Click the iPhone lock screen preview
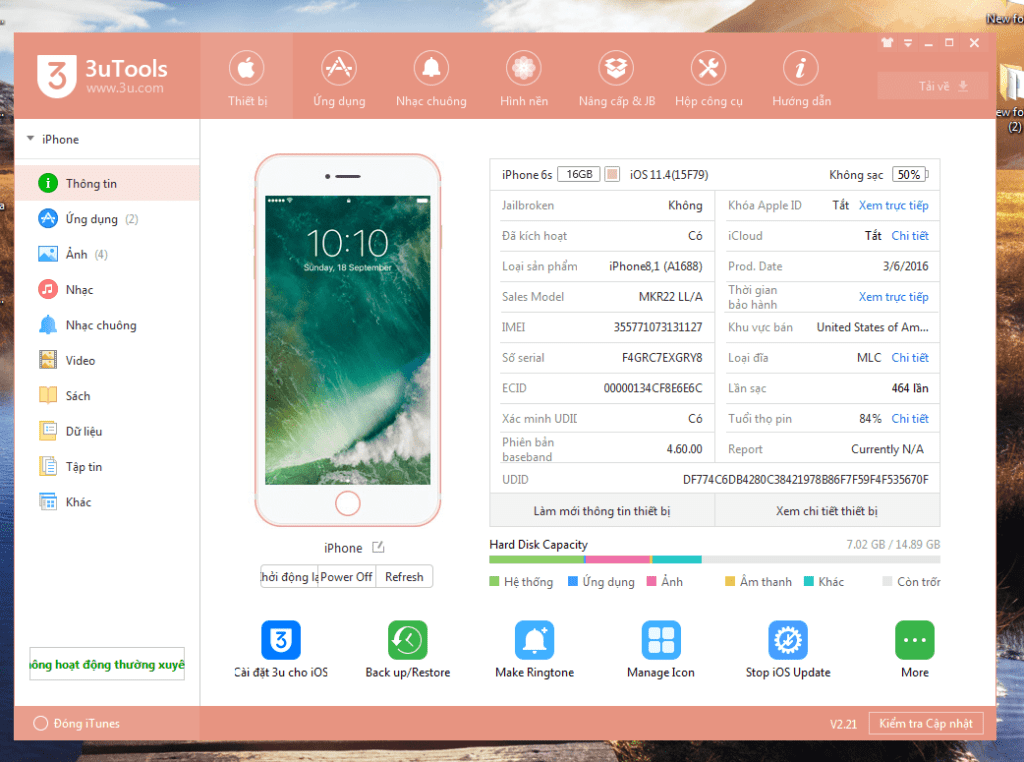 tap(347, 340)
